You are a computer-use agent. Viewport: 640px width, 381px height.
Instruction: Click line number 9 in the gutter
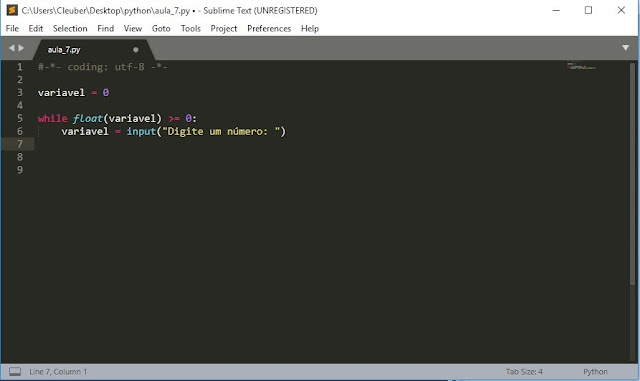pos(20,170)
